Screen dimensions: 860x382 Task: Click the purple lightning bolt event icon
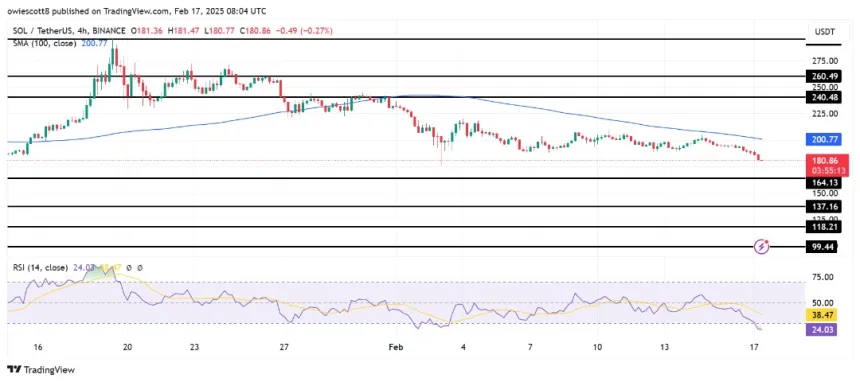[761, 247]
